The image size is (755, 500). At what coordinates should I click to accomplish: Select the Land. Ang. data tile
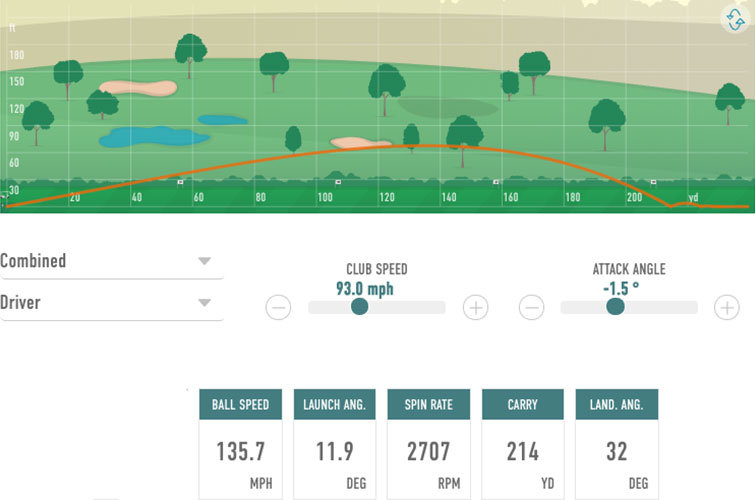[x=616, y=443]
